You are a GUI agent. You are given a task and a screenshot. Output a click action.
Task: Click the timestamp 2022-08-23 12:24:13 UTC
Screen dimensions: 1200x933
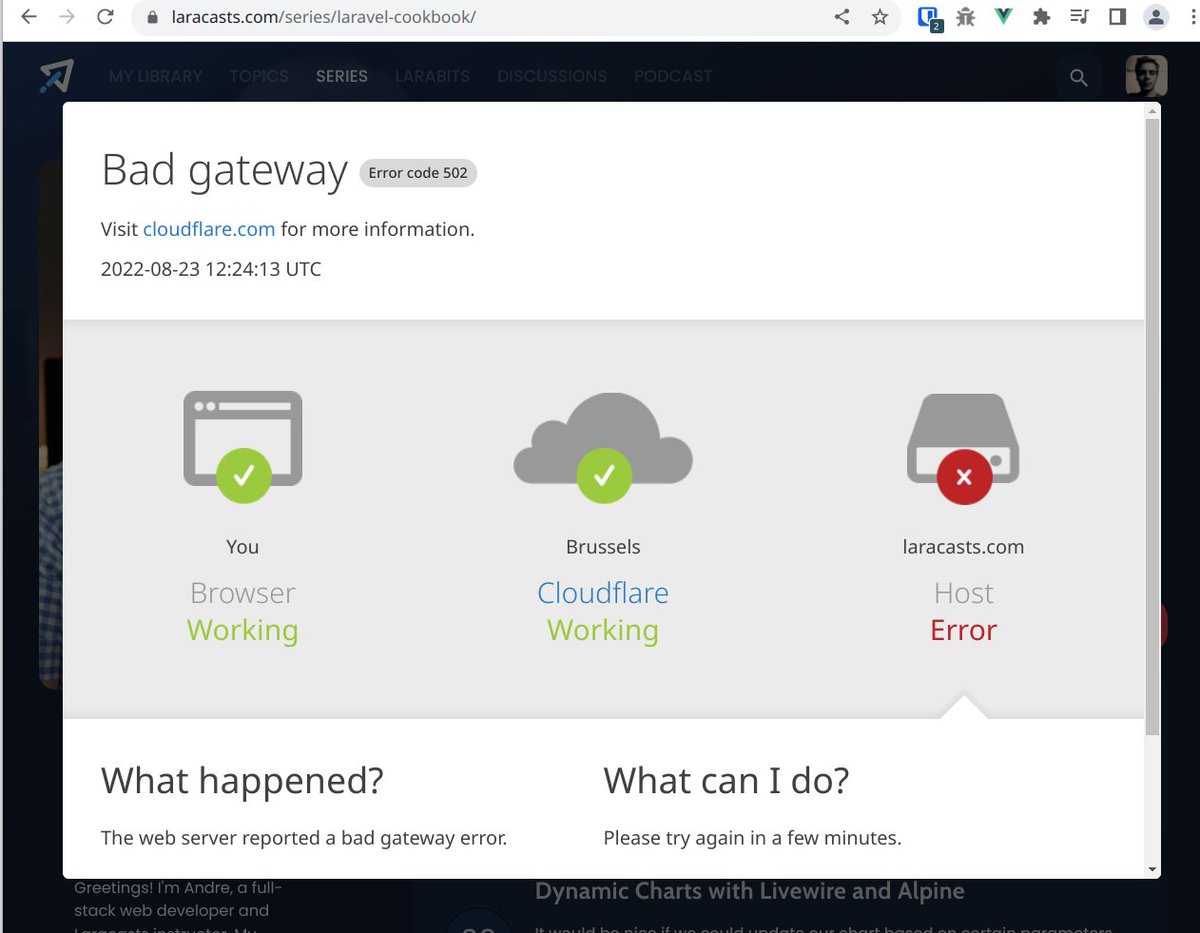pyautogui.click(x=211, y=269)
